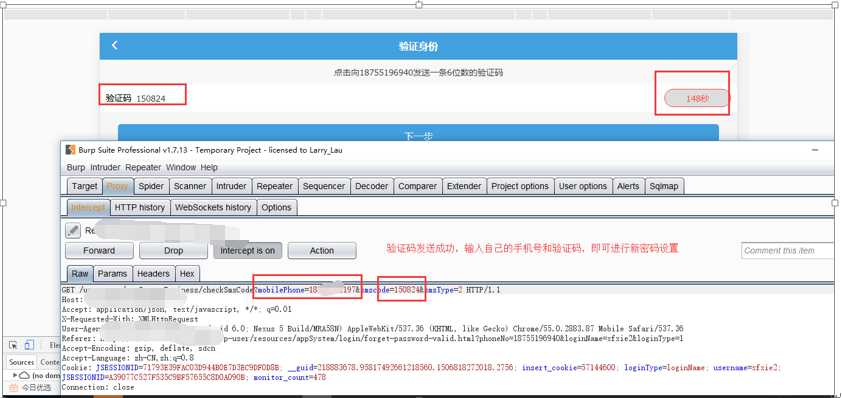Click the Connection: close header line
This screenshot has width=842, height=398.
(x=98, y=387)
